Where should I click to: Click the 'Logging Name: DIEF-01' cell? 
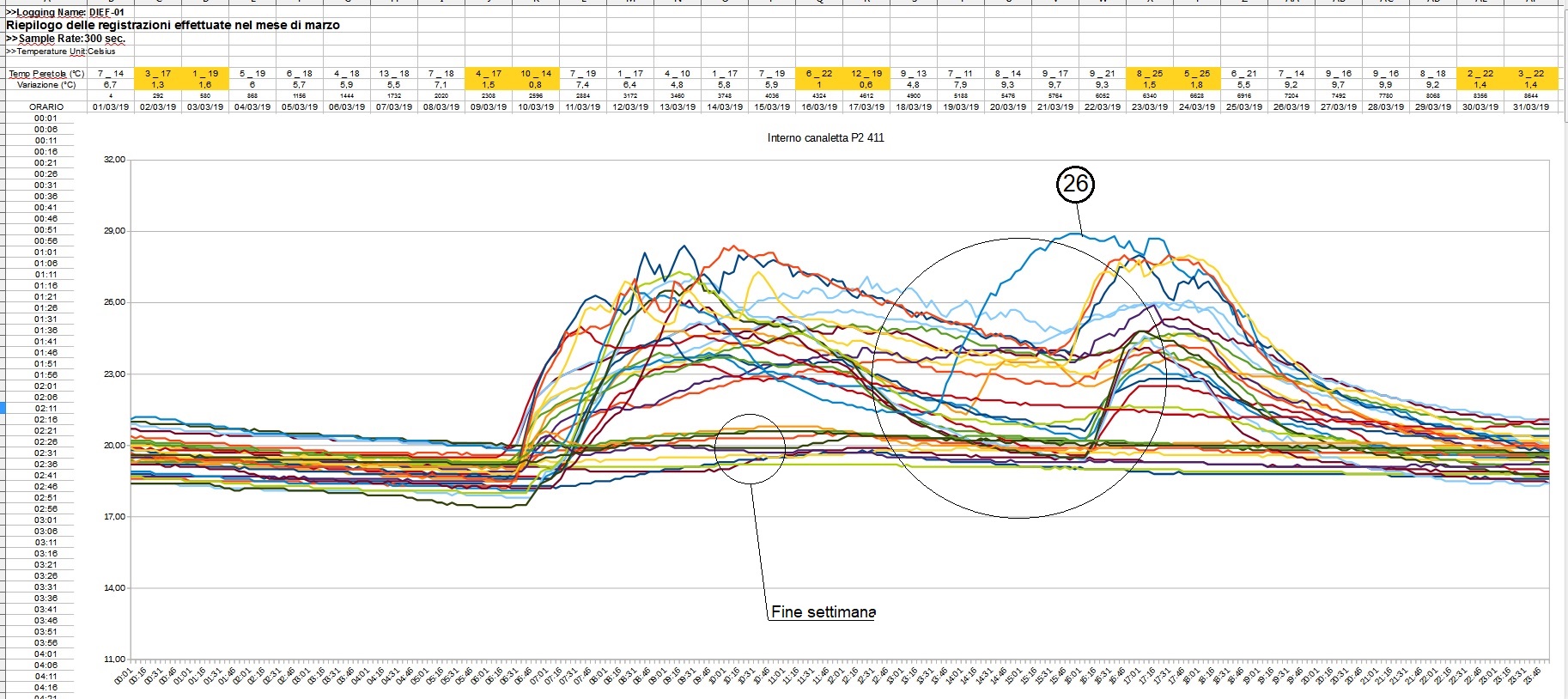point(65,13)
